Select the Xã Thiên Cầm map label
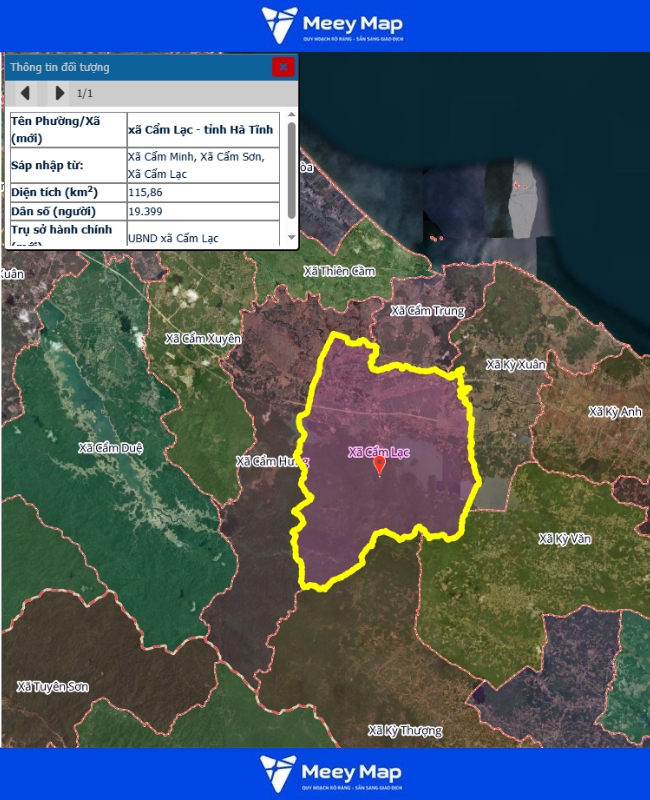 click(339, 271)
